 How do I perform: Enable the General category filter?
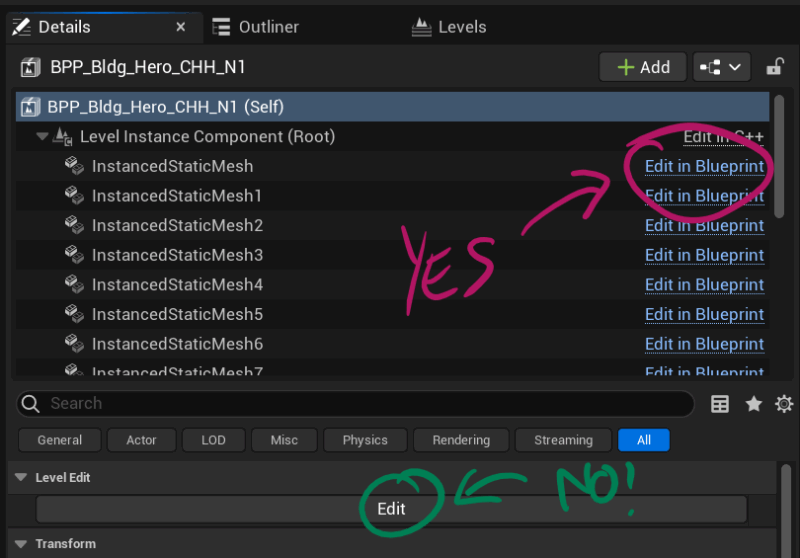[60, 440]
